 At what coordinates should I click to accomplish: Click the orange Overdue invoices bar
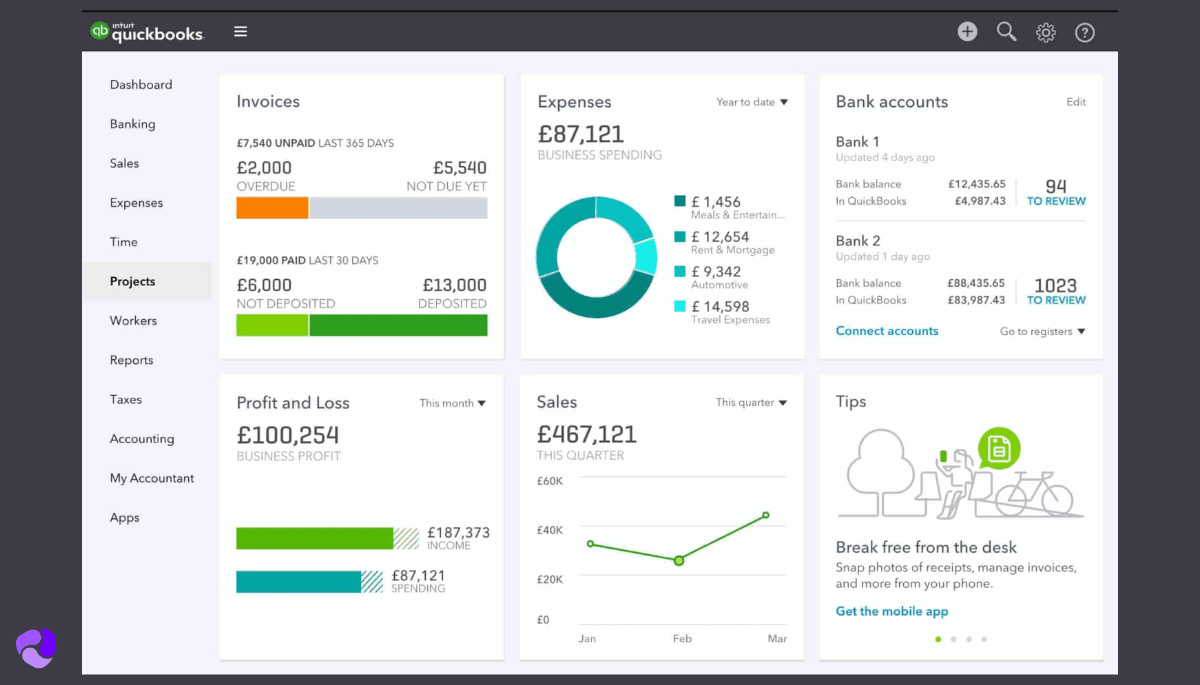click(272, 208)
